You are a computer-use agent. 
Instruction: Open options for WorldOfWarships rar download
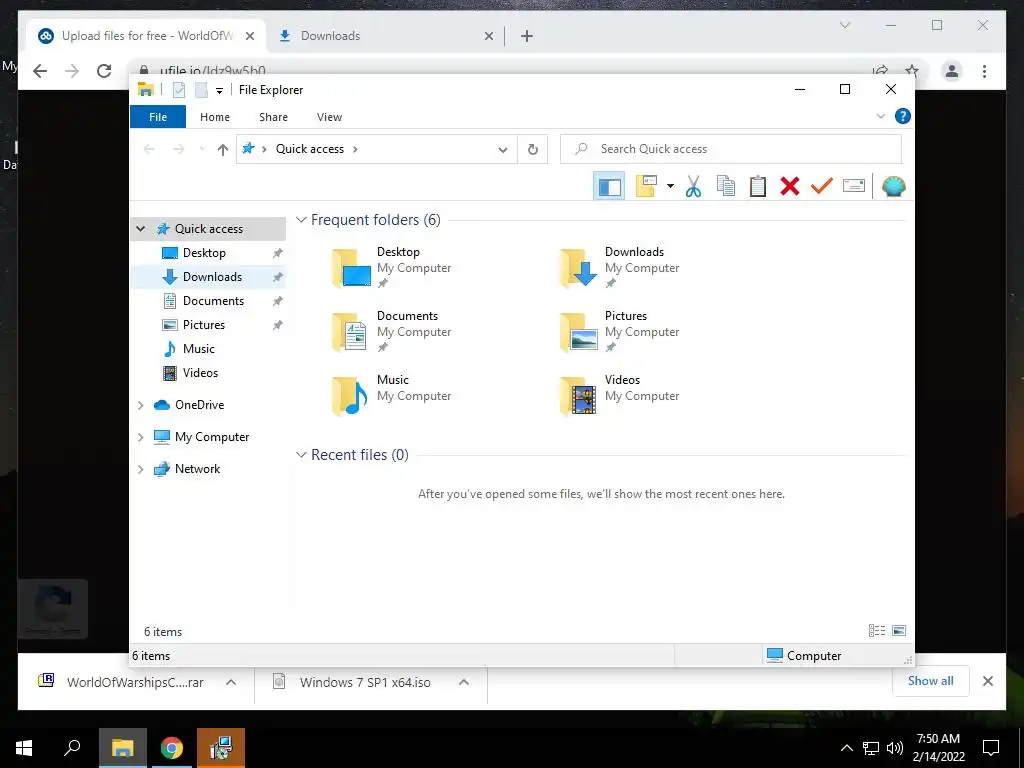coord(231,682)
